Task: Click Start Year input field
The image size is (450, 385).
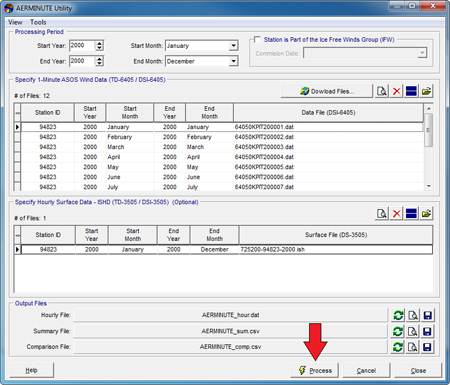Action: point(82,45)
